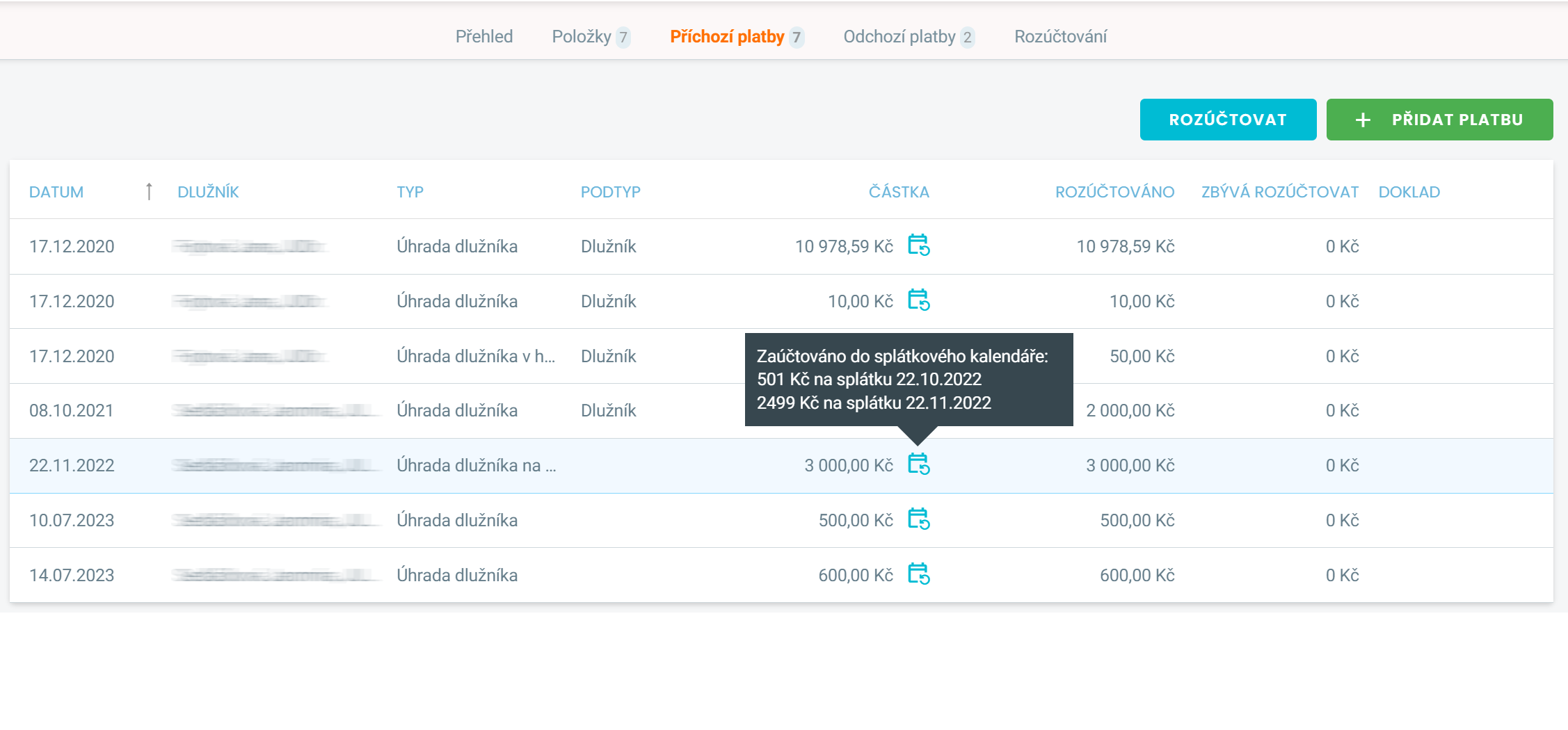The image size is (1568, 730).
Task: Sort table by Dlužník column header
Action: [x=208, y=192]
